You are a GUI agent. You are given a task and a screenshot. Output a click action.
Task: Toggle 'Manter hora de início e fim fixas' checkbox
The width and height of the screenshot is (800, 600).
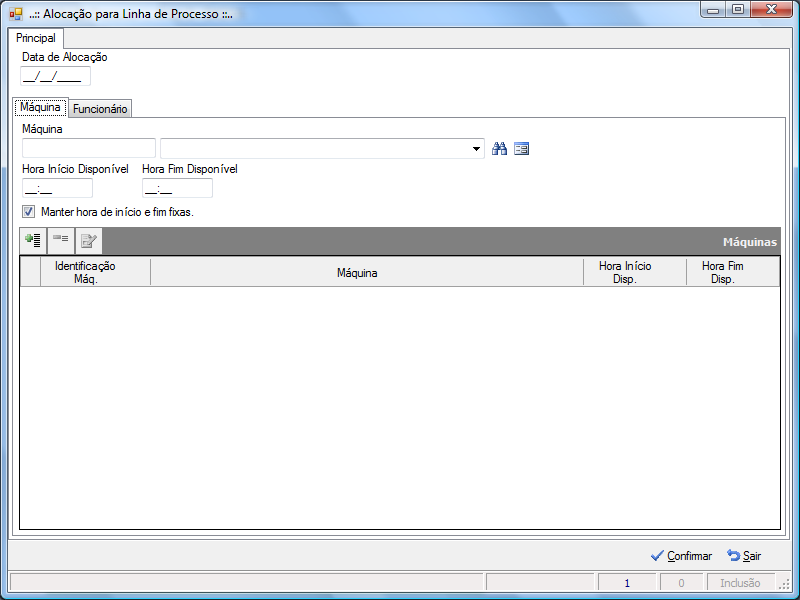[29, 211]
